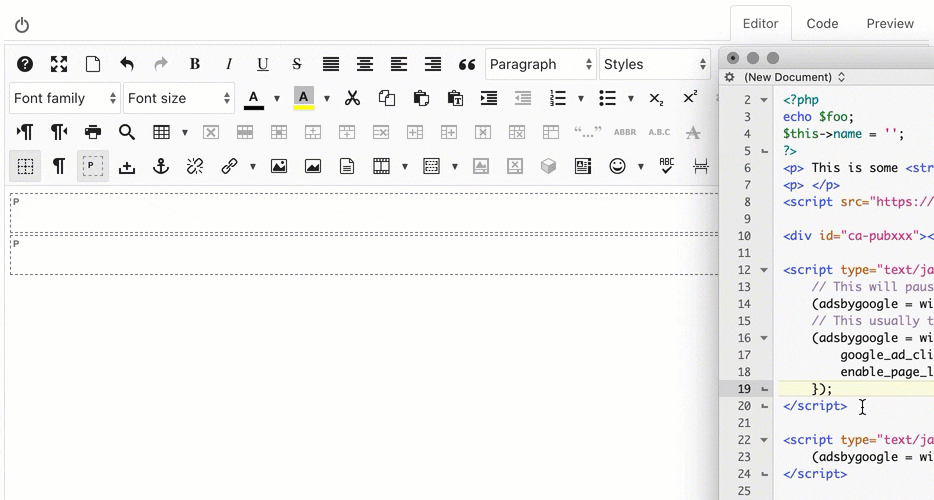Remove the hyperlink
Viewport: 934px width, 500px height.
click(195, 166)
